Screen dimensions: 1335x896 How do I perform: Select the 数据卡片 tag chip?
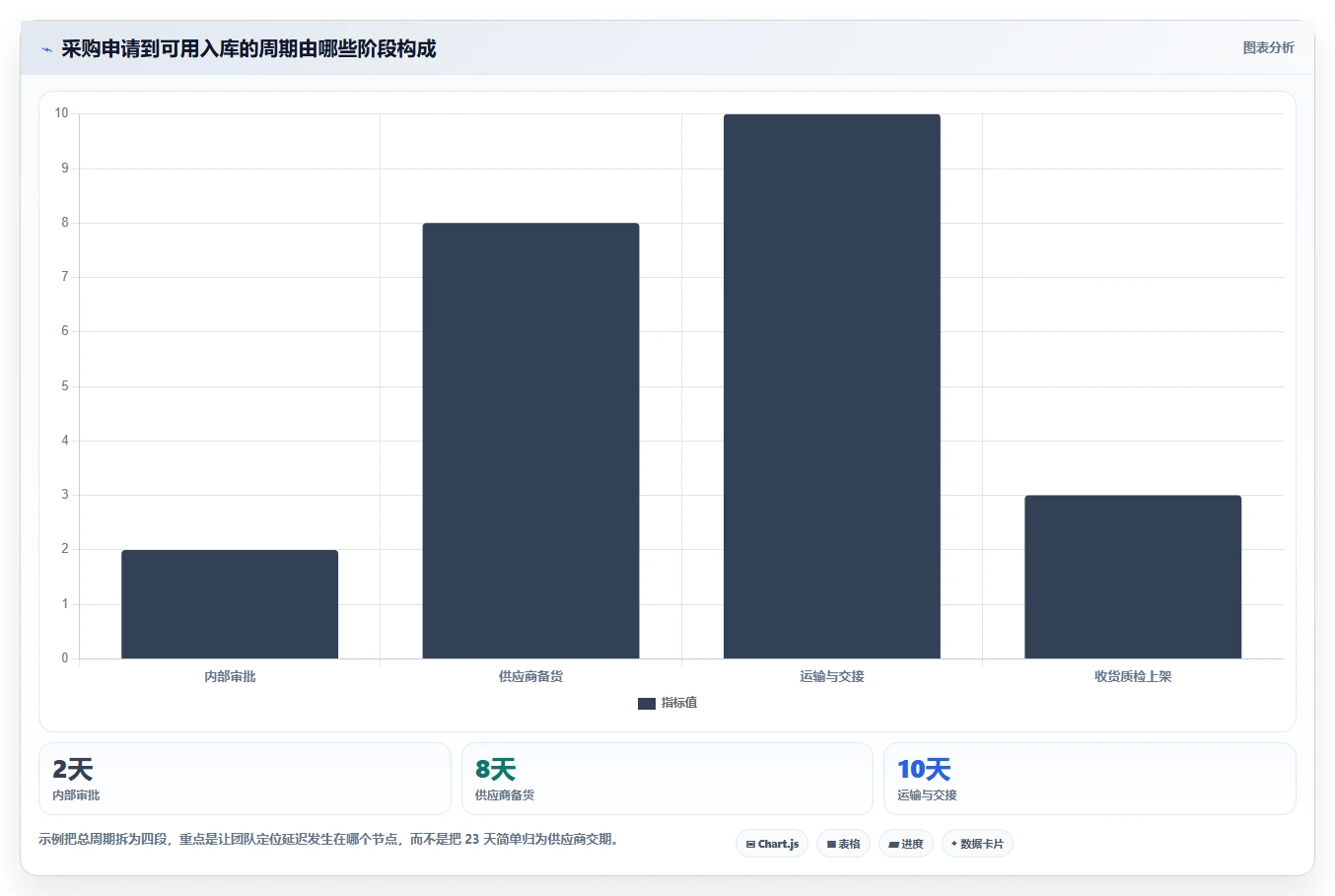[977, 844]
